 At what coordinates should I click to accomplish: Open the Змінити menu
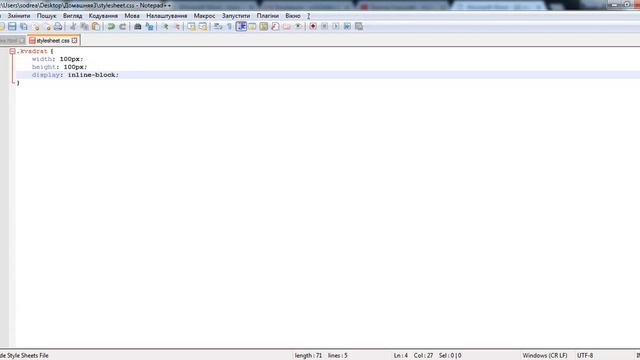point(19,16)
